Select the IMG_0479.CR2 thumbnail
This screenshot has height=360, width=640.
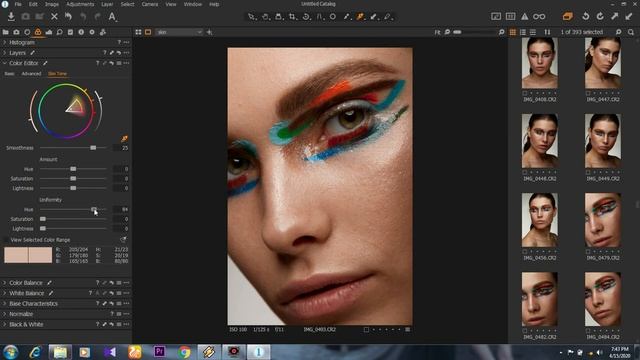(603, 220)
